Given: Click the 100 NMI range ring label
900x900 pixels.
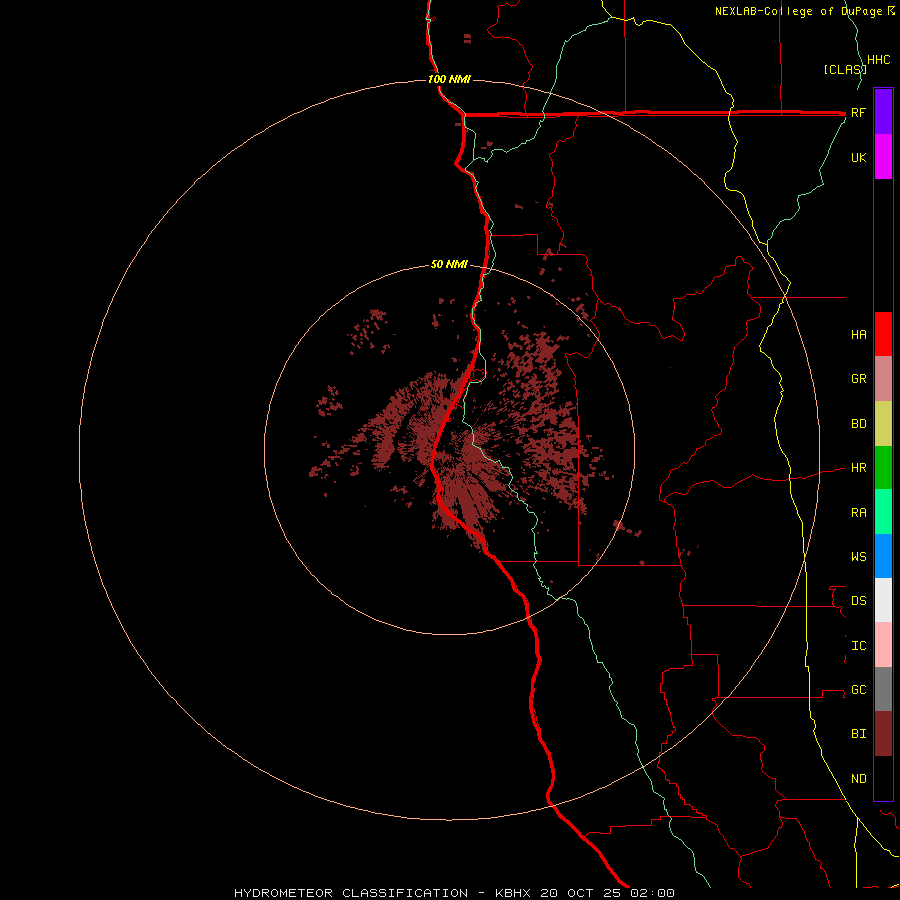Looking at the screenshot, I should click(x=449, y=79).
